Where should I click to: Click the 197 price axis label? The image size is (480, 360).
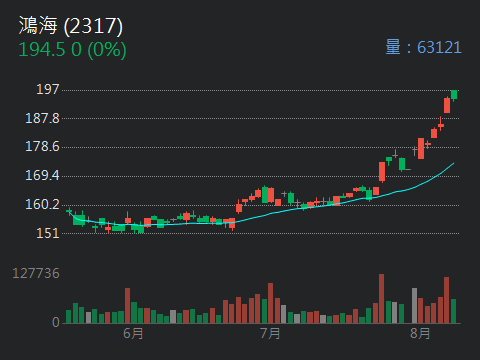coord(48,89)
